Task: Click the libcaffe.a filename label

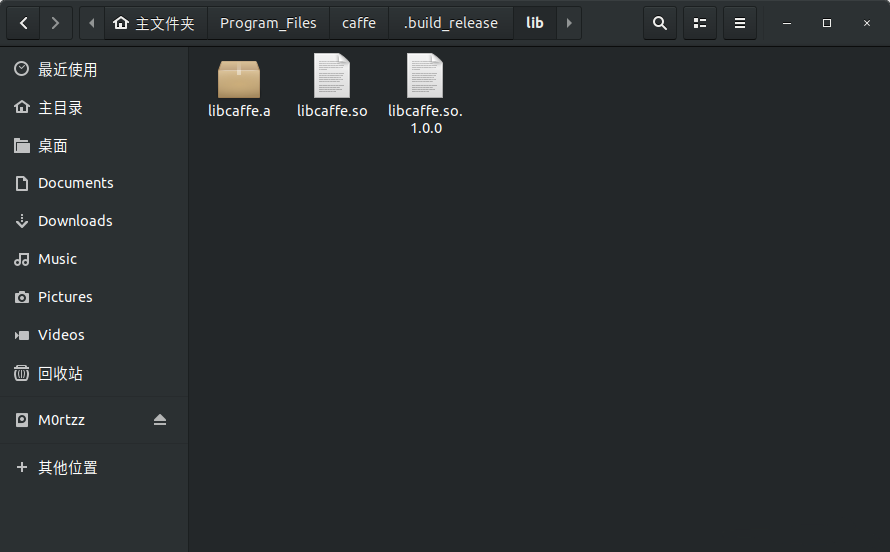Action: pos(239,111)
